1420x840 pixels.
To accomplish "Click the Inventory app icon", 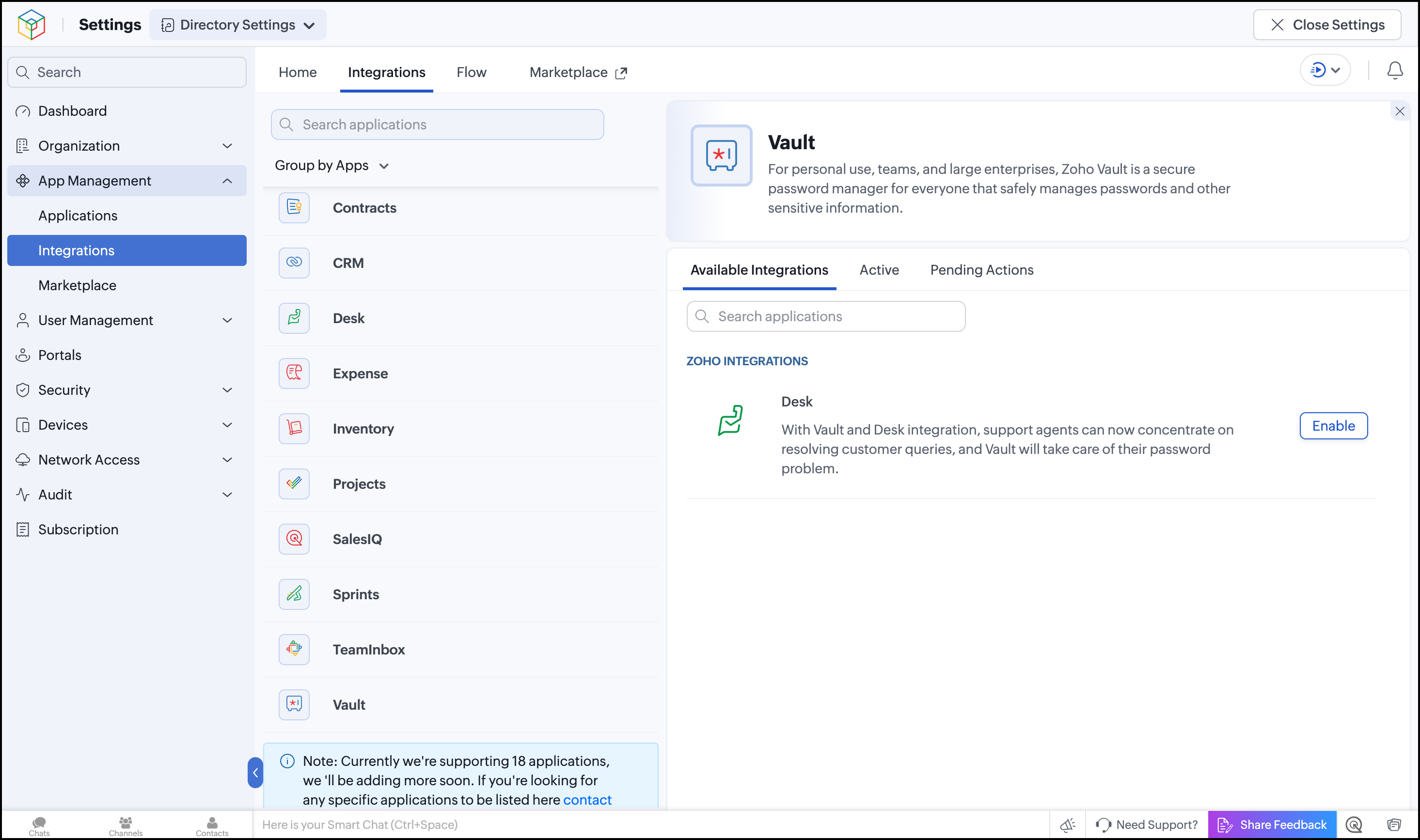I will (294, 429).
